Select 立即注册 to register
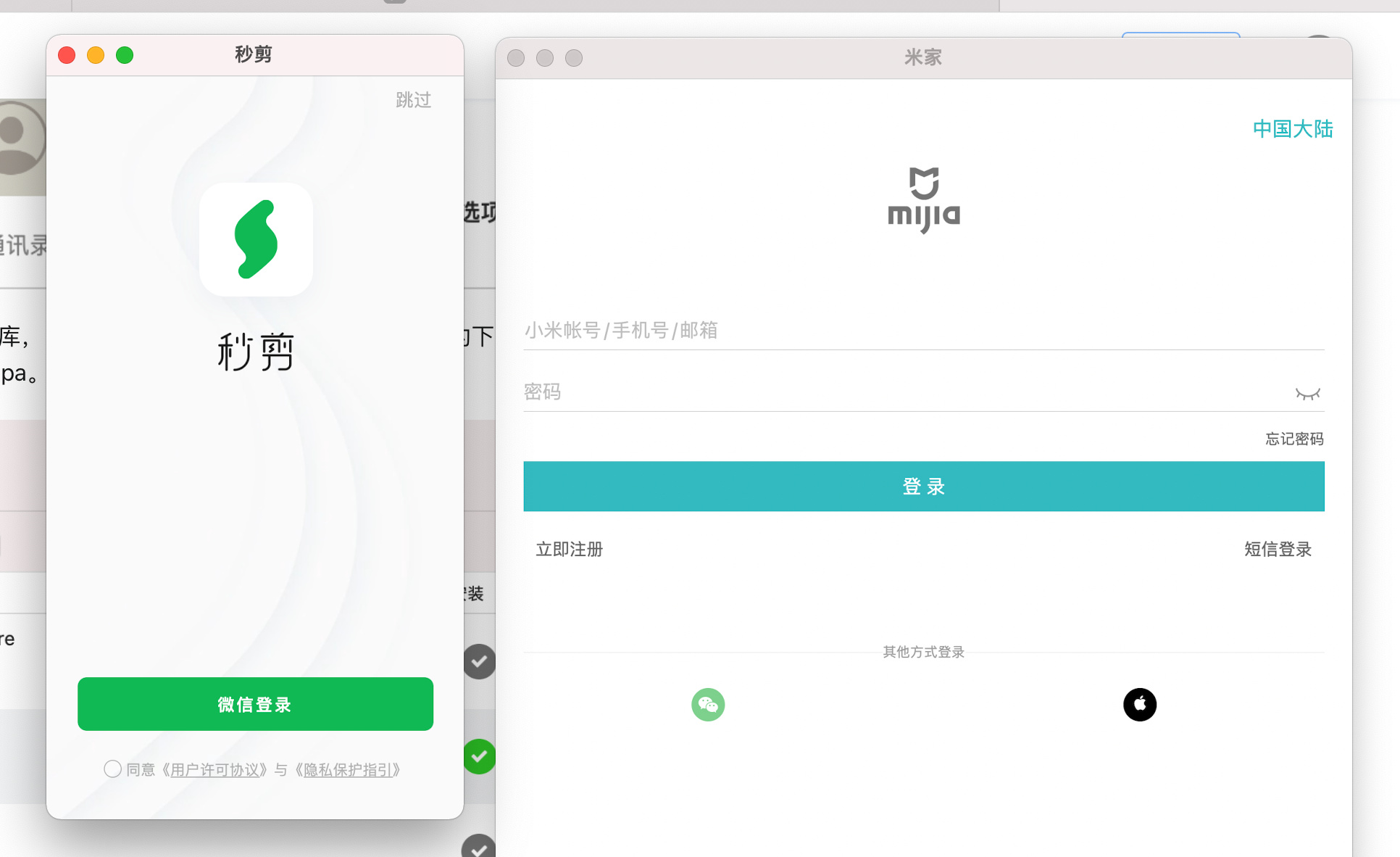This screenshot has width=1400, height=857. 569,549
